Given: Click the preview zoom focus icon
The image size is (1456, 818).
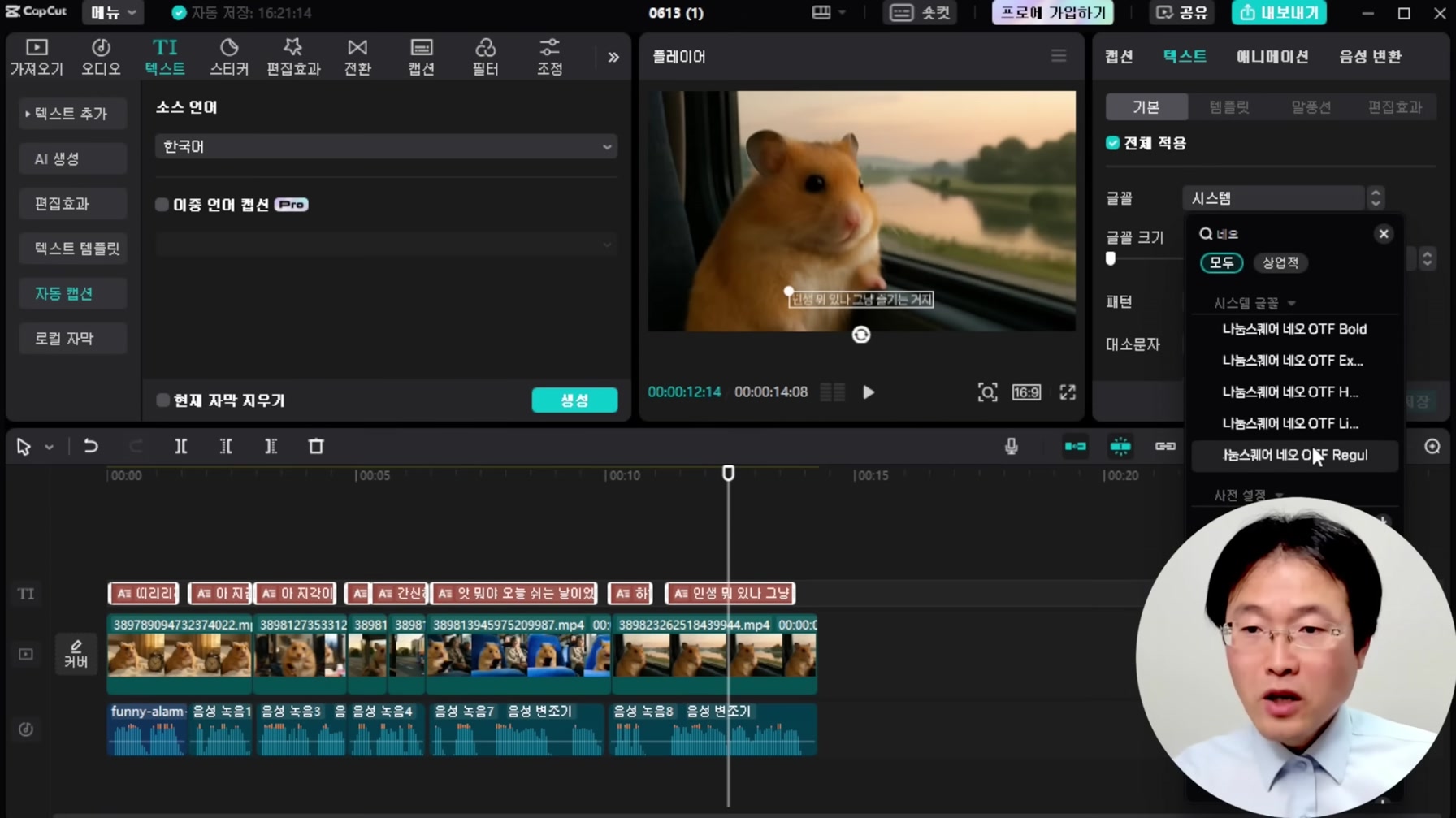Looking at the screenshot, I should [x=987, y=392].
